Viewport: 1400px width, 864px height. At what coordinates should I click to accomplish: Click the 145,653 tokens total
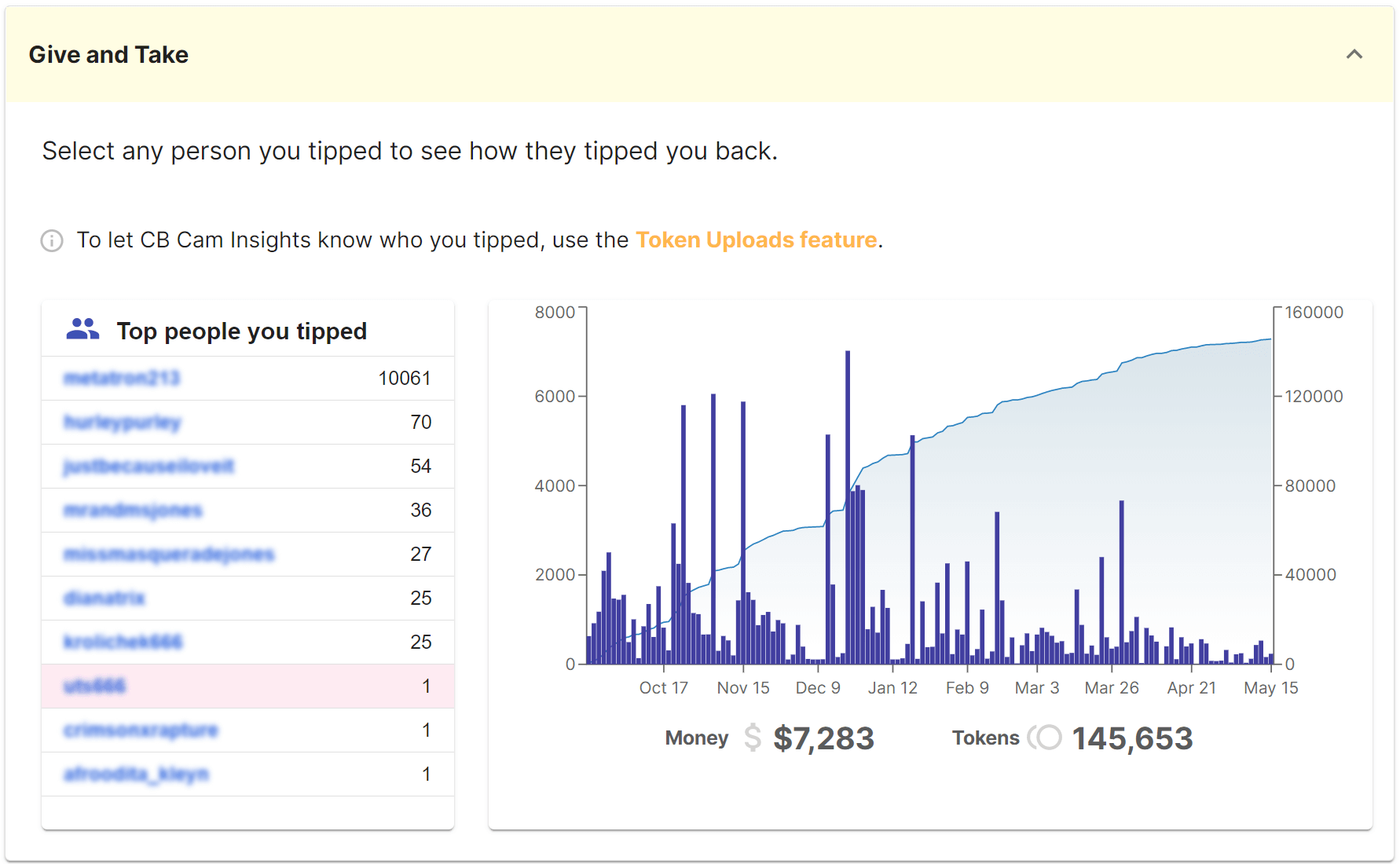point(1131,738)
